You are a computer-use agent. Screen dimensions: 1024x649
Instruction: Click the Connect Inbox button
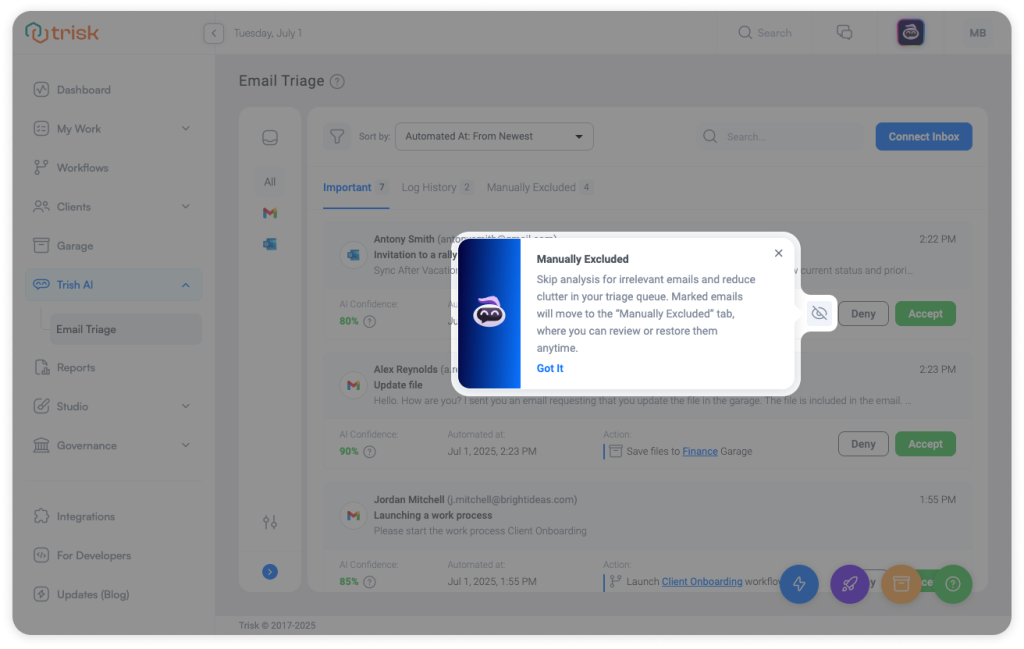tap(923, 136)
